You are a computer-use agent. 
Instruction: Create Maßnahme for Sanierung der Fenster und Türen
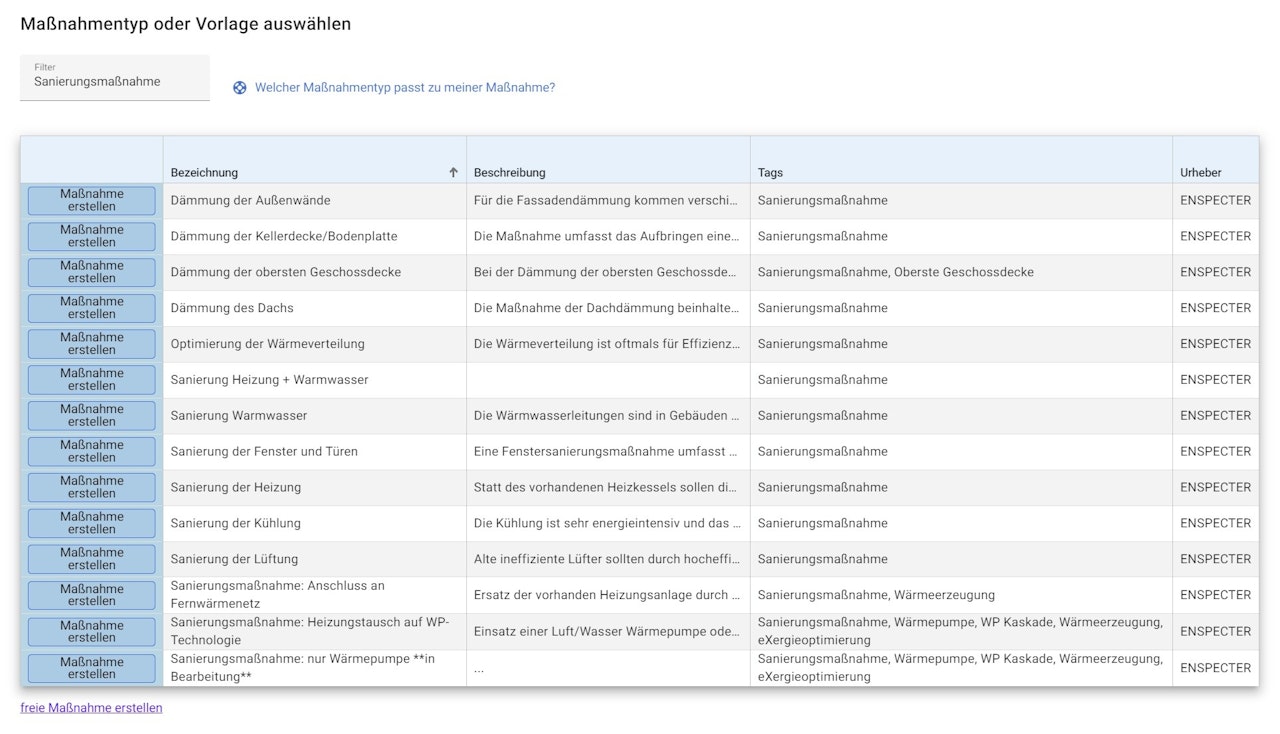pyautogui.click(x=92, y=452)
